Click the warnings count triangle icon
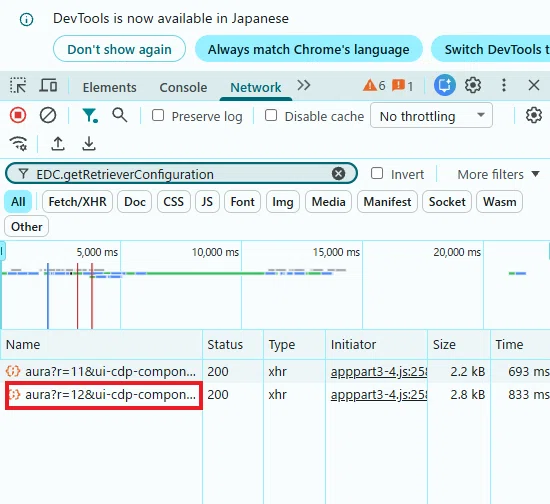The width and height of the screenshot is (550, 504). [369, 85]
